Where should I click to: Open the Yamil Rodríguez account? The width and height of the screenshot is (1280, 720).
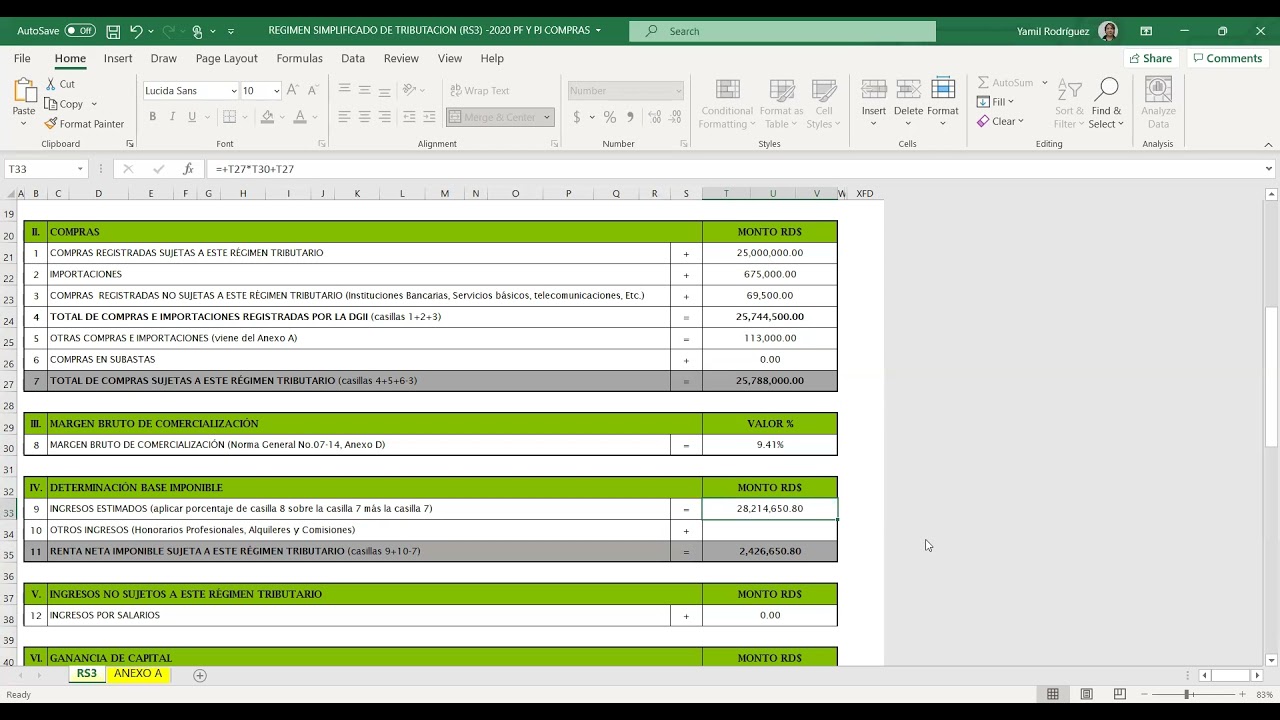pos(1068,31)
